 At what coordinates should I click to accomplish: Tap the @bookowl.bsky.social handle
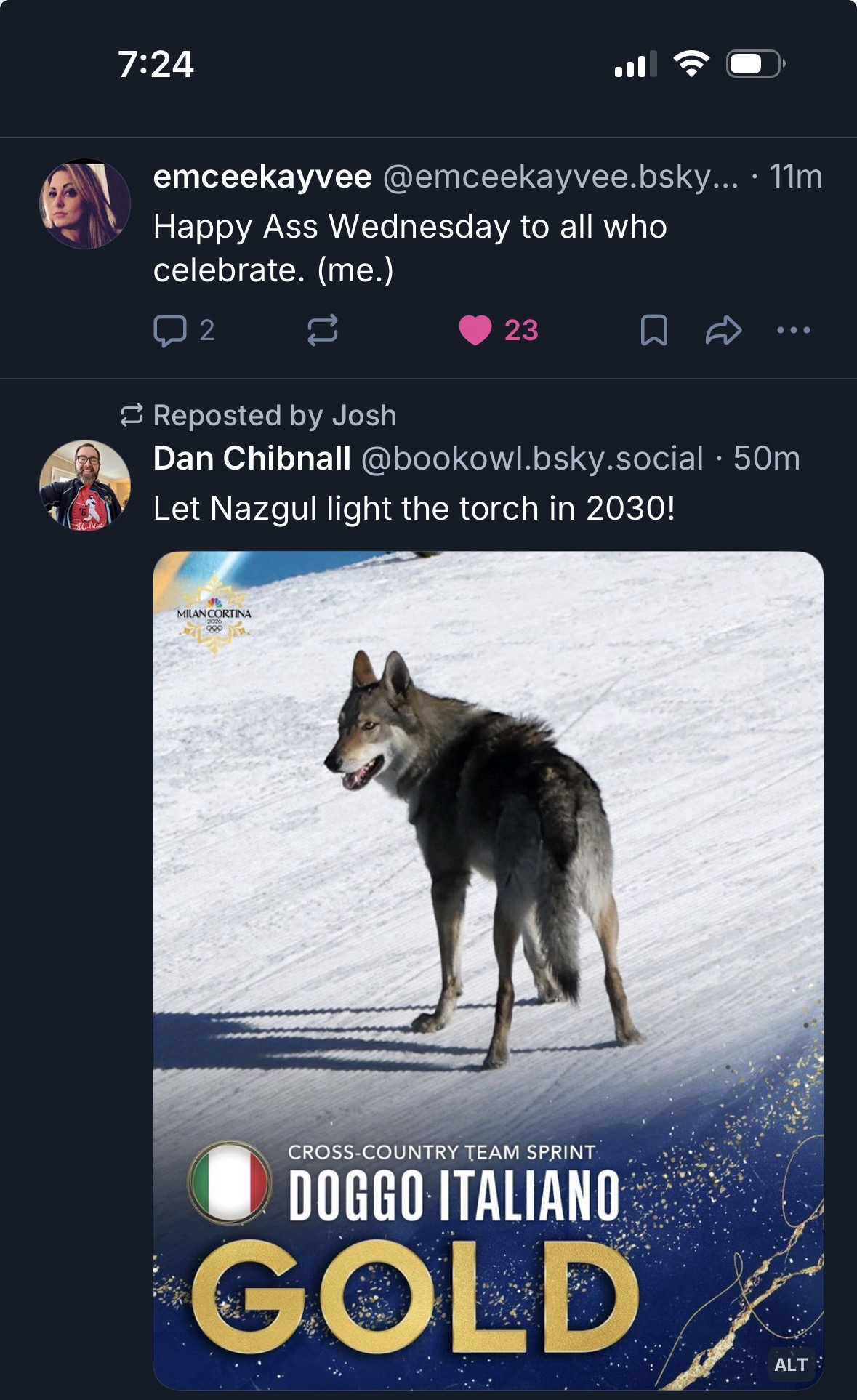531,459
